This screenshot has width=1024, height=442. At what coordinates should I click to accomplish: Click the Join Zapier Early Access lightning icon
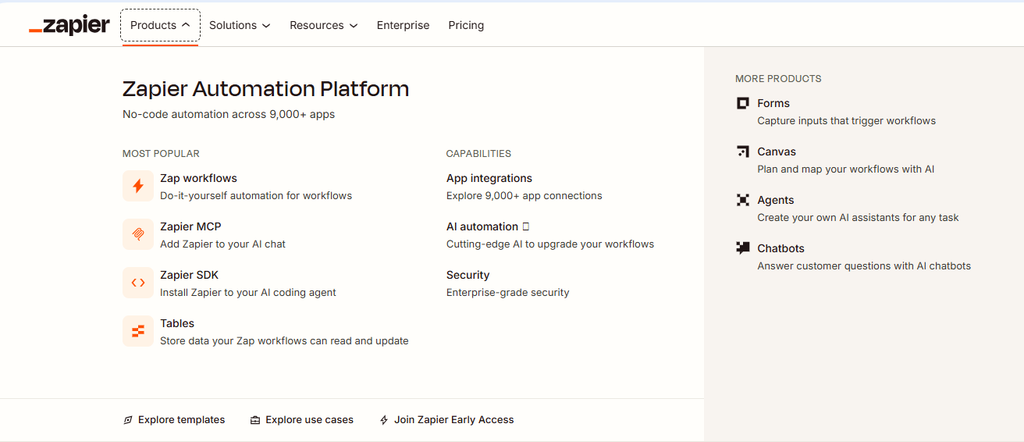[x=384, y=420]
